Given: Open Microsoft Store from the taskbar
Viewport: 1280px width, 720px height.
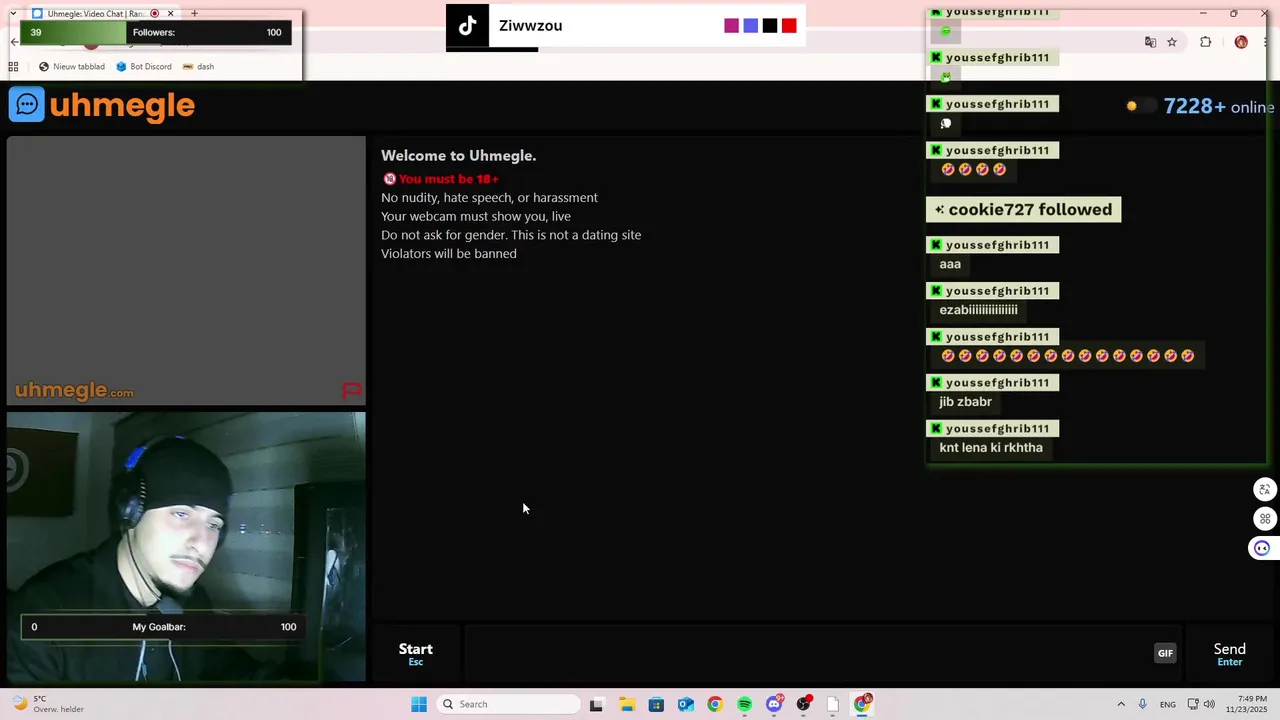Looking at the screenshot, I should tap(656, 704).
